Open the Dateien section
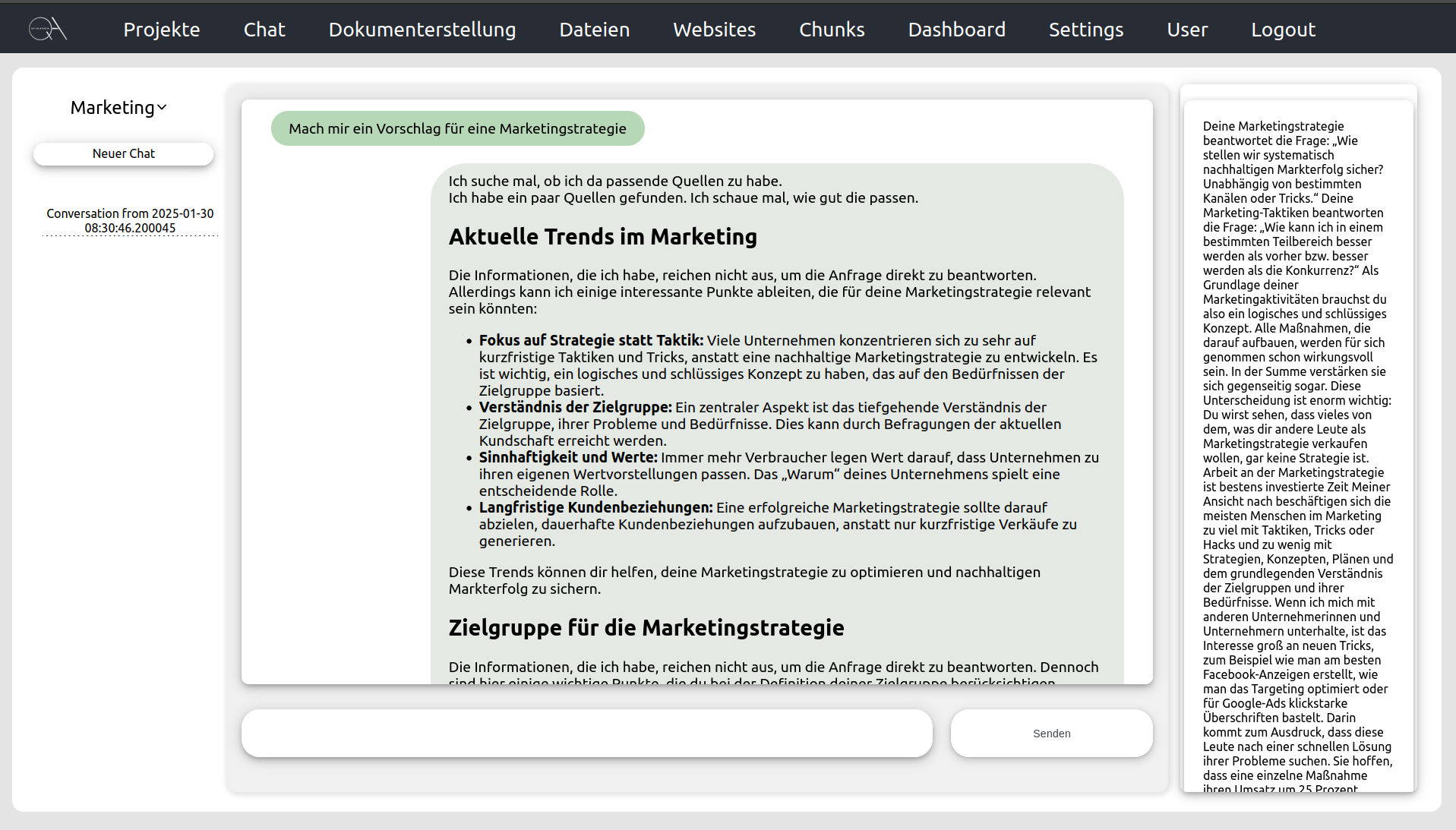Screen dimensions: 1456x830 tap(593, 30)
